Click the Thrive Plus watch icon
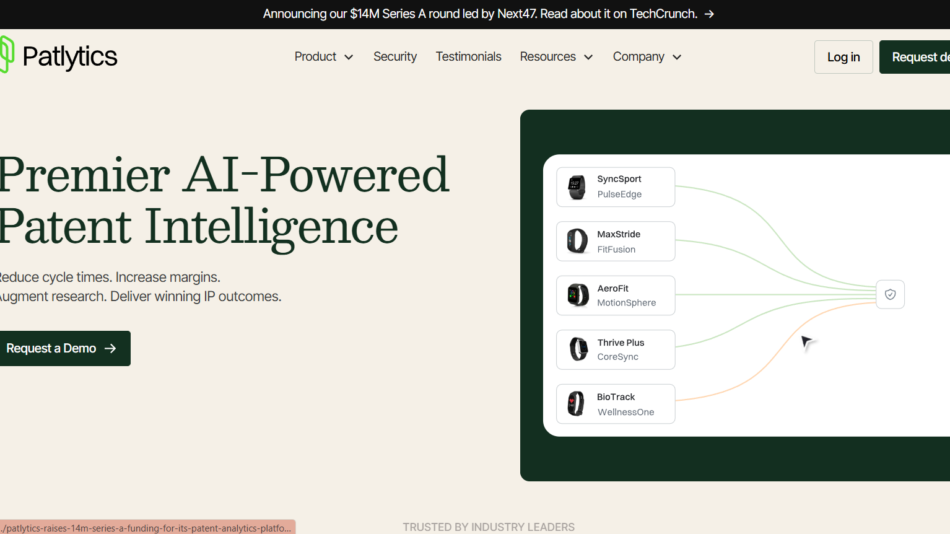 coord(578,349)
